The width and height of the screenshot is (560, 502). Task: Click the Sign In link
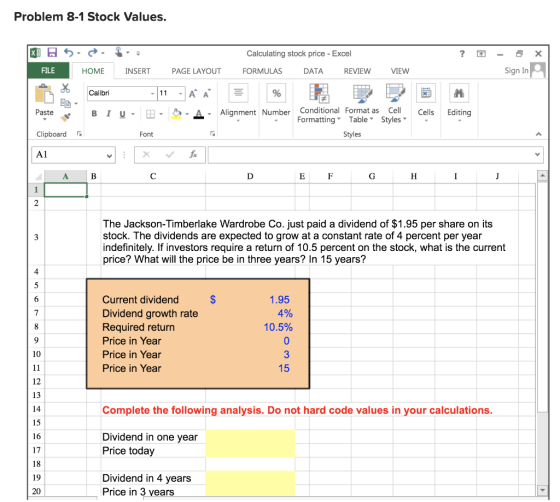click(x=516, y=70)
